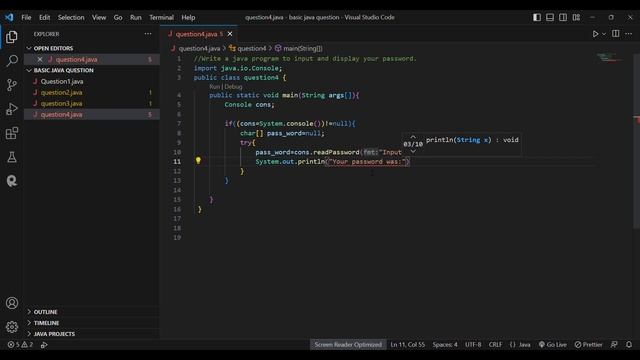Change end of line CRLF setting
Screen dimensions: 640x360
pyautogui.click(x=495, y=345)
